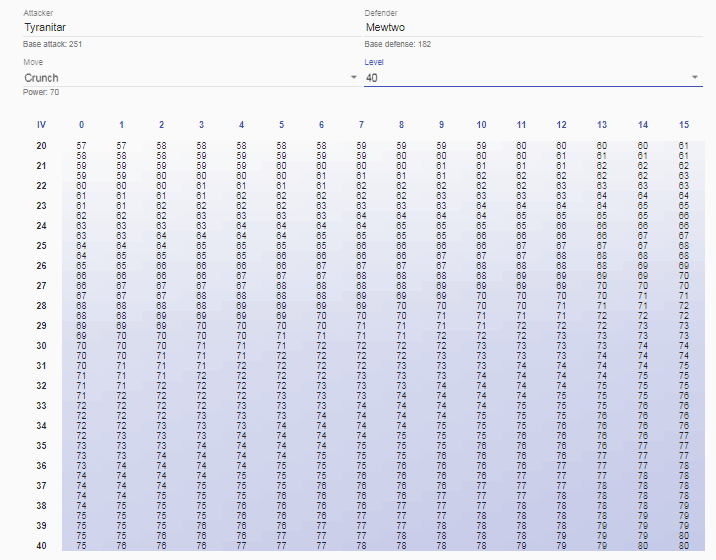Click the IV column header 10
The image size is (716, 560).
481,125
